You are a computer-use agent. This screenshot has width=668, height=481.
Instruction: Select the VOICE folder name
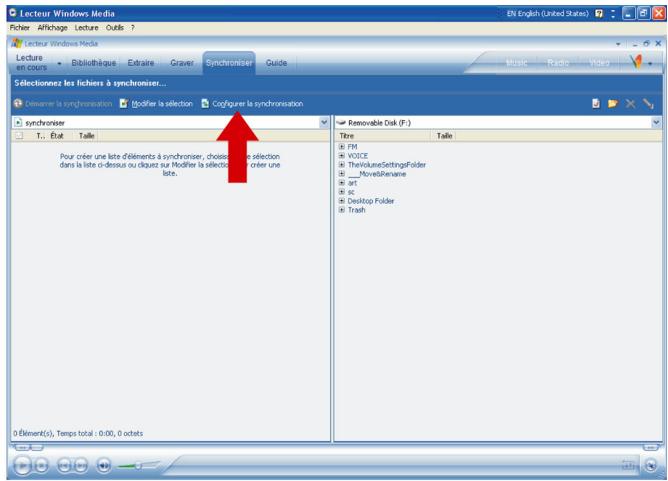tap(357, 156)
